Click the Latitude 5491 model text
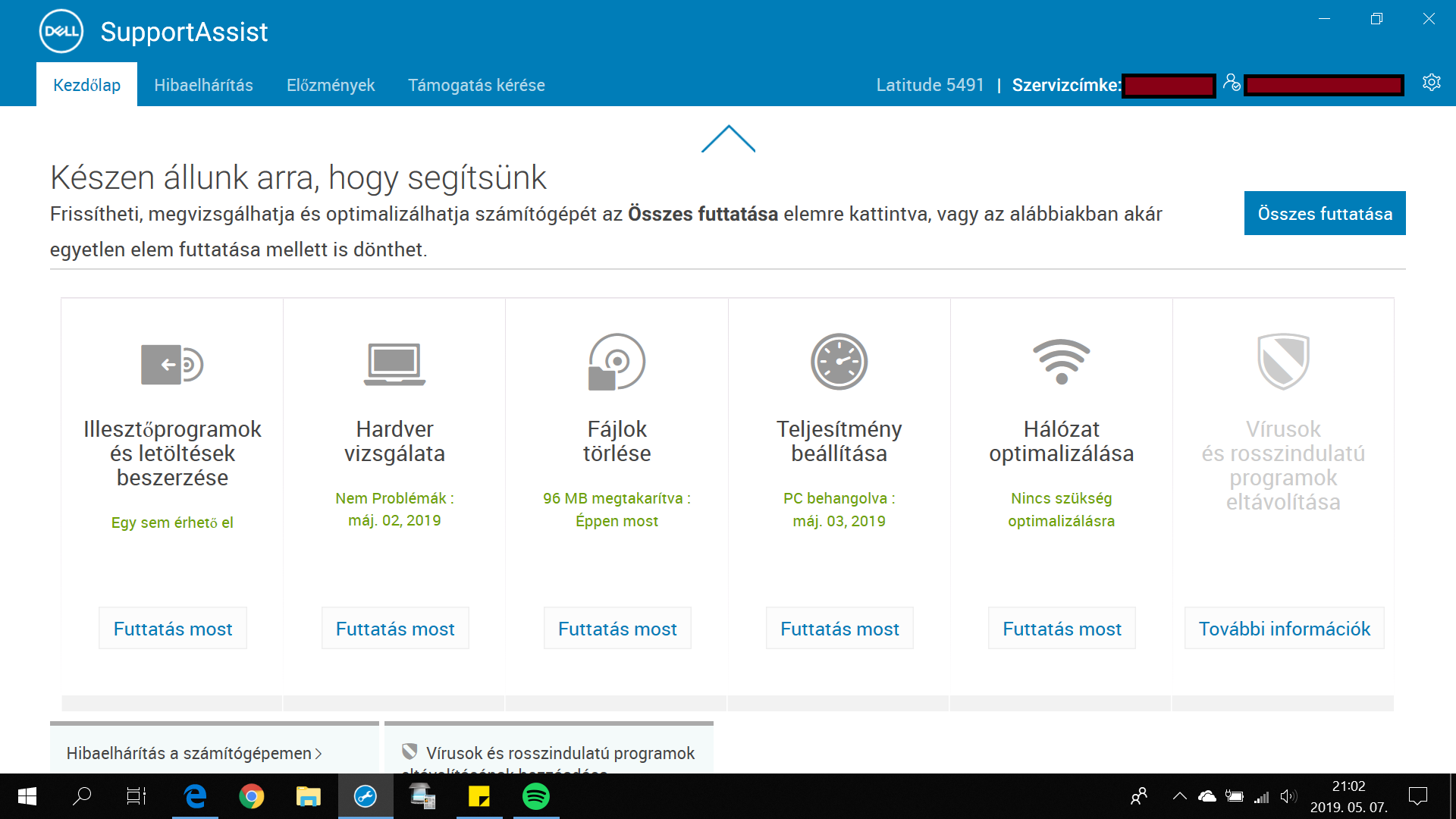1456x819 pixels. (930, 85)
